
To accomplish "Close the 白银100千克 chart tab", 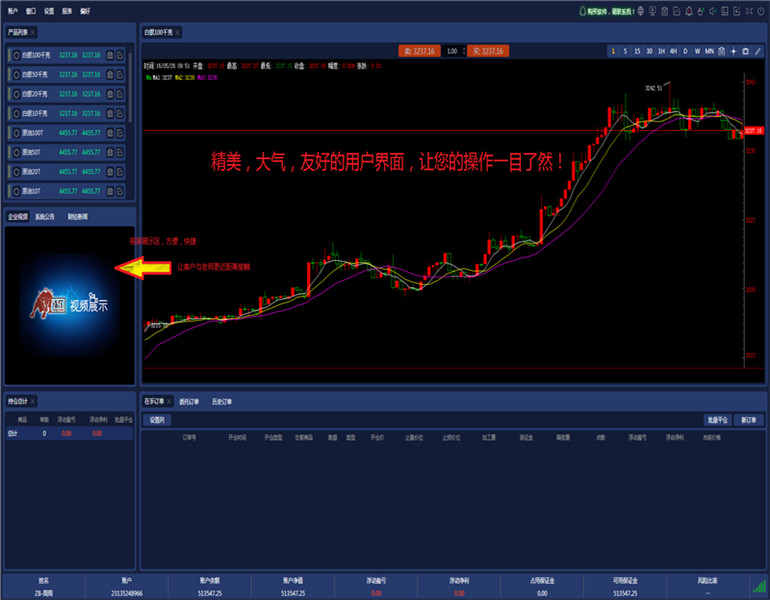I will [177, 32].
